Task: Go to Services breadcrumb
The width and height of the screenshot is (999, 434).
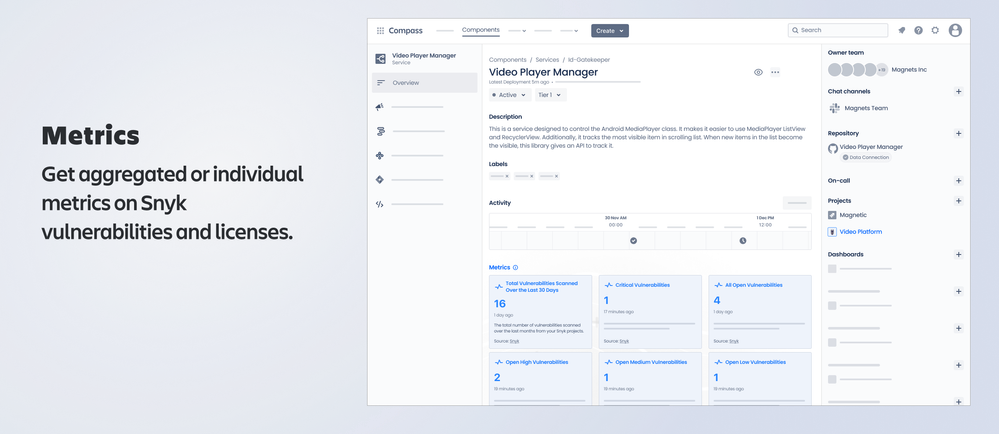Action: (547, 59)
